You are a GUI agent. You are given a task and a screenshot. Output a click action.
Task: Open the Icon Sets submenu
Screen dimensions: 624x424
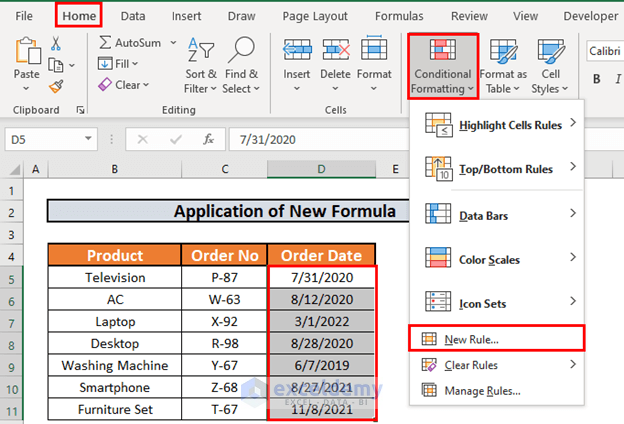[x=497, y=303]
